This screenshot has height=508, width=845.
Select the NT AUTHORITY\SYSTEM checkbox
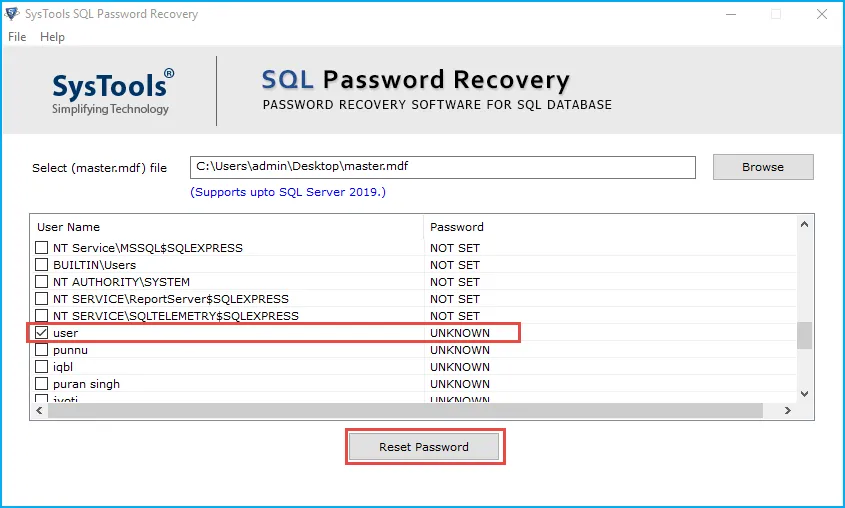(x=42, y=282)
